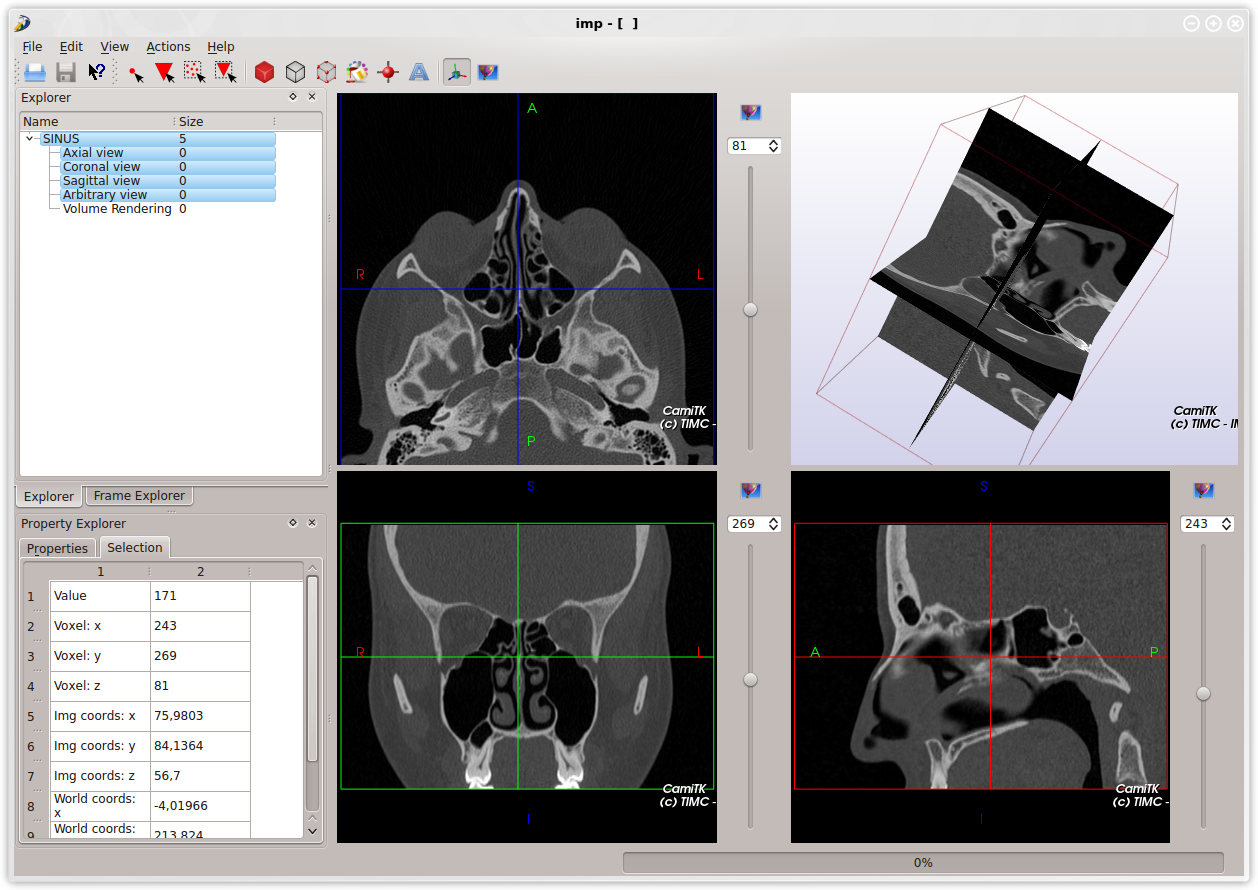The height and width of the screenshot is (890, 1258).
Task: Toggle the dashed rectangle point selection tool
Action: (195, 72)
